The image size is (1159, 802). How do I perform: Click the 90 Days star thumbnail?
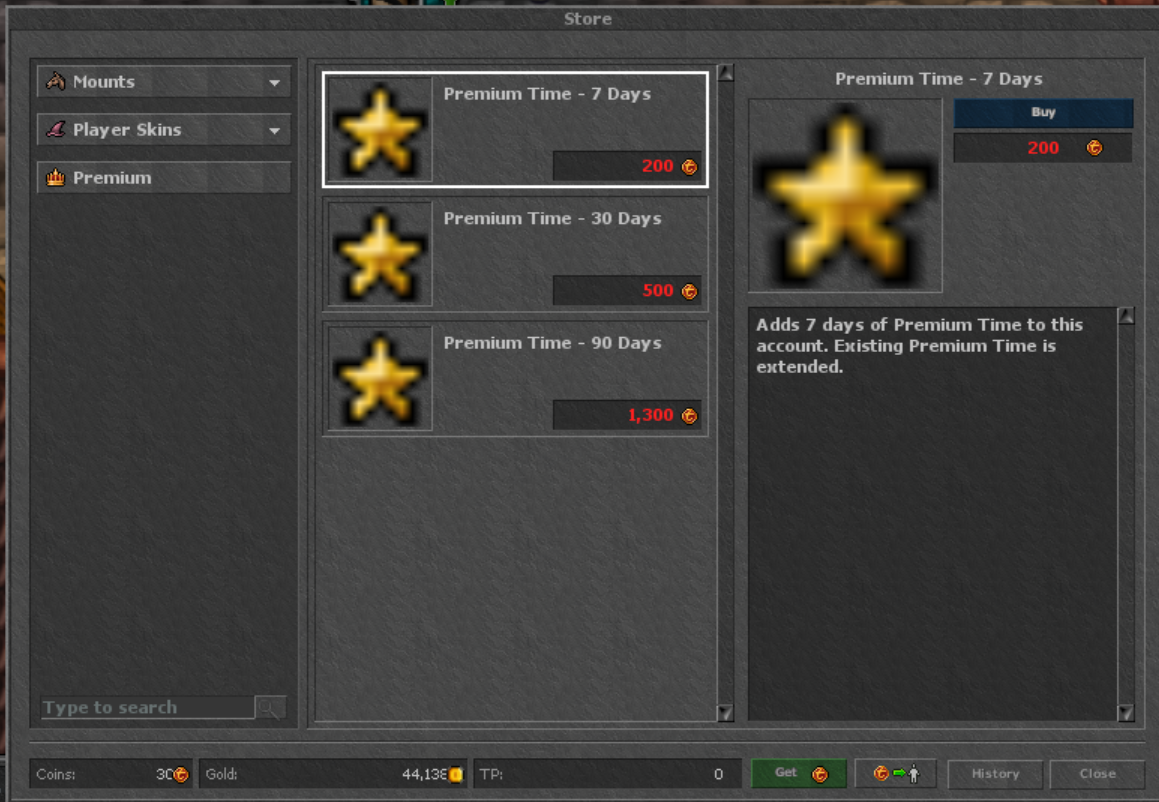click(x=379, y=378)
